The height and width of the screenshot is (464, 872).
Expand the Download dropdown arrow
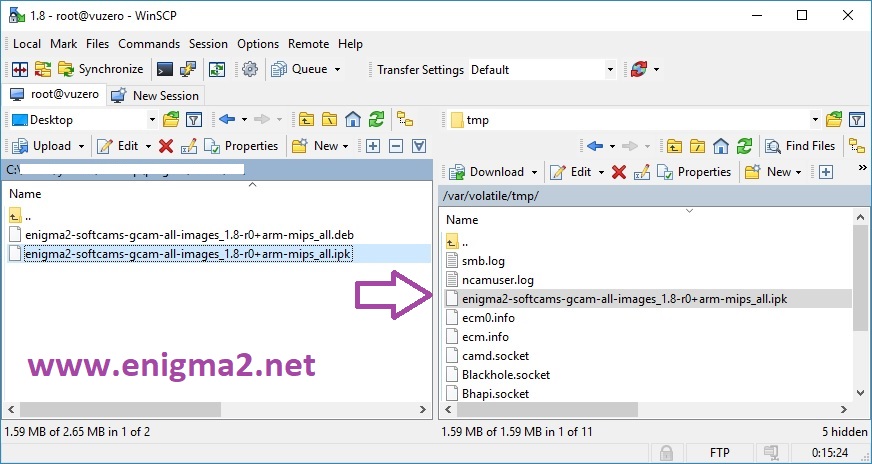point(534,172)
